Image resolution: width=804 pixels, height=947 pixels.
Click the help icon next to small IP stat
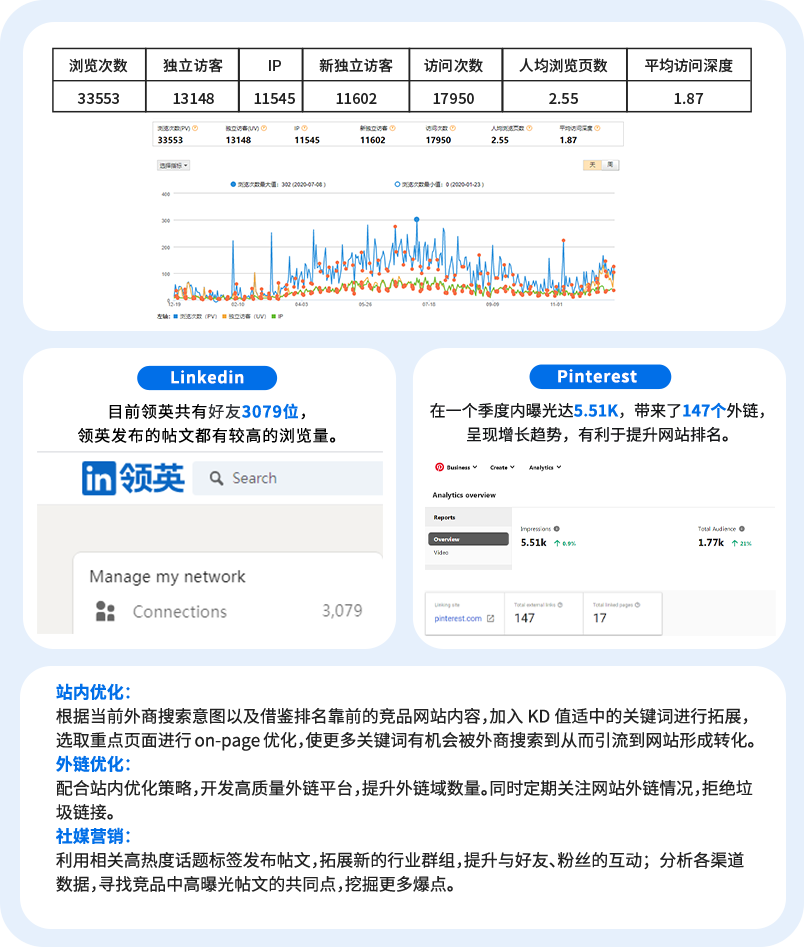coord(304,128)
